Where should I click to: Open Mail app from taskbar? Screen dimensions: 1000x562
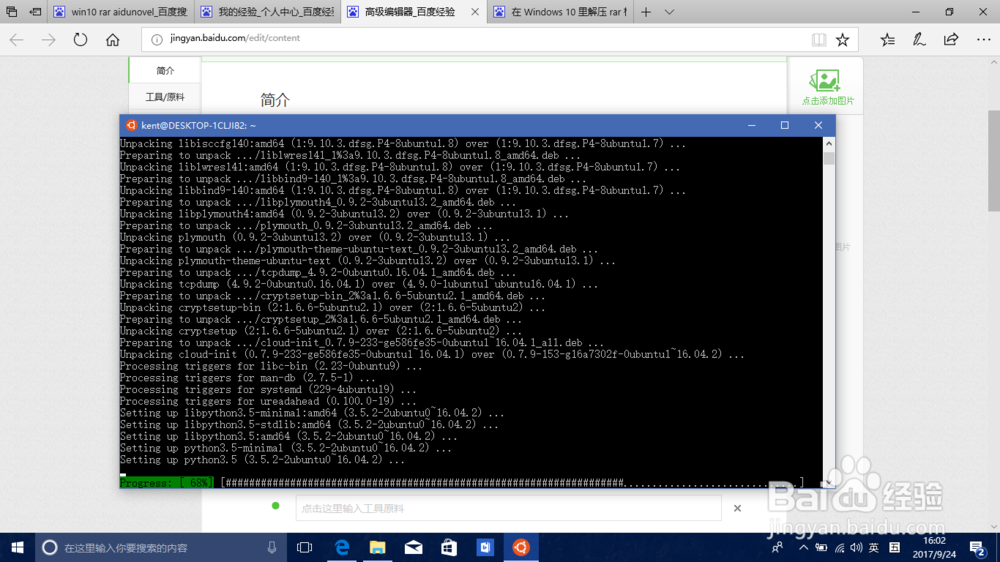pyautogui.click(x=413, y=547)
